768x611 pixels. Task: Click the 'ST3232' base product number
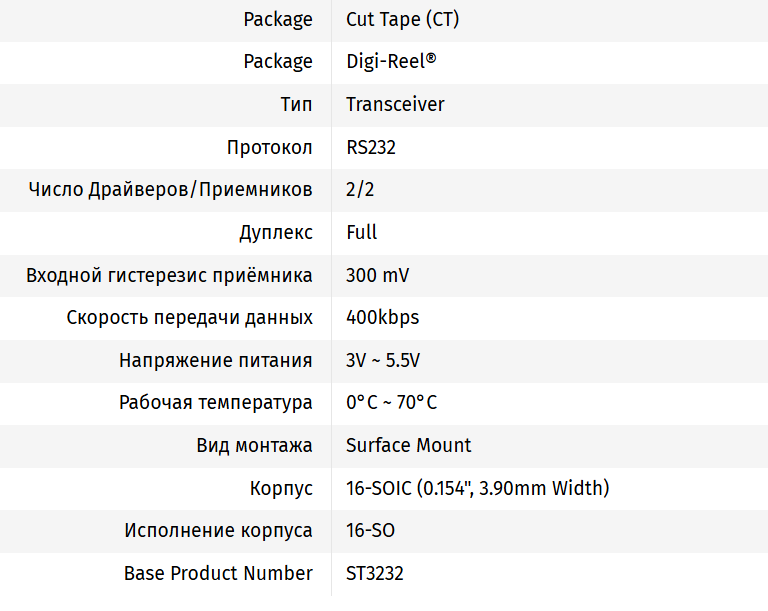pos(375,573)
